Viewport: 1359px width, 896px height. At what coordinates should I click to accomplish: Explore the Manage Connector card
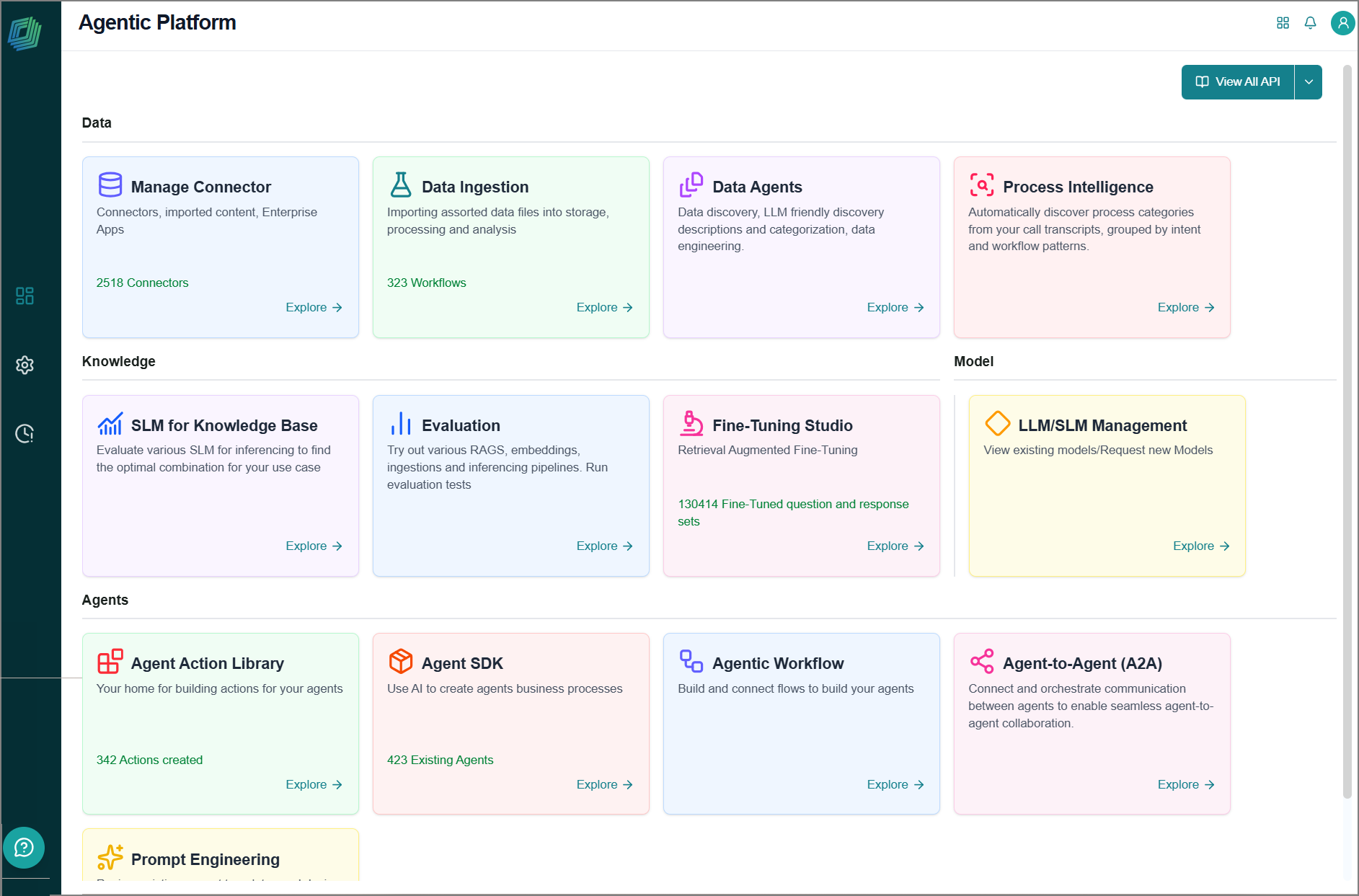[314, 308]
